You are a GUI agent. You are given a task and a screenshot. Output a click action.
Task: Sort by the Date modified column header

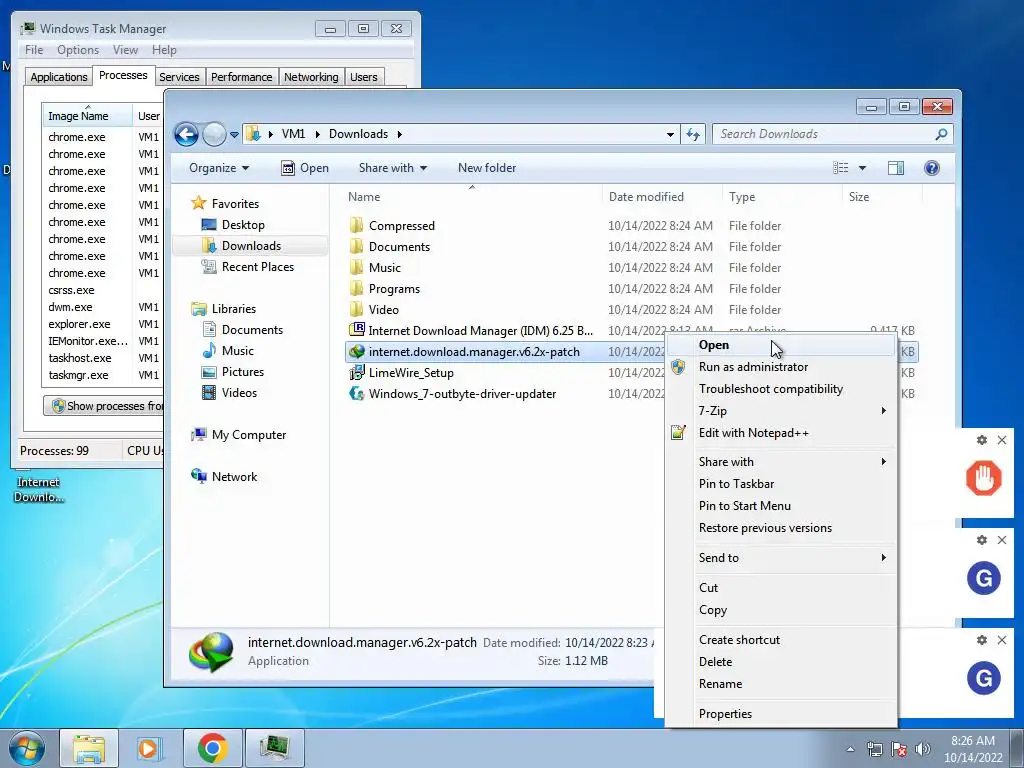pyautogui.click(x=662, y=197)
